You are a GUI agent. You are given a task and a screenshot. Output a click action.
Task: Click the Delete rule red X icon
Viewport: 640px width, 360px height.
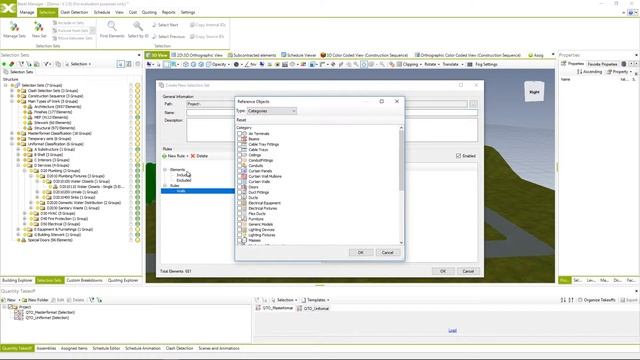click(x=193, y=156)
